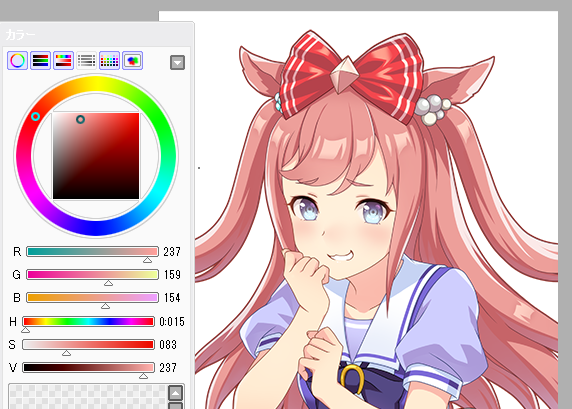The height and width of the screenshot is (409, 572).
Task: Toggle the gray-lines intermediate color icon
Action: point(86,60)
